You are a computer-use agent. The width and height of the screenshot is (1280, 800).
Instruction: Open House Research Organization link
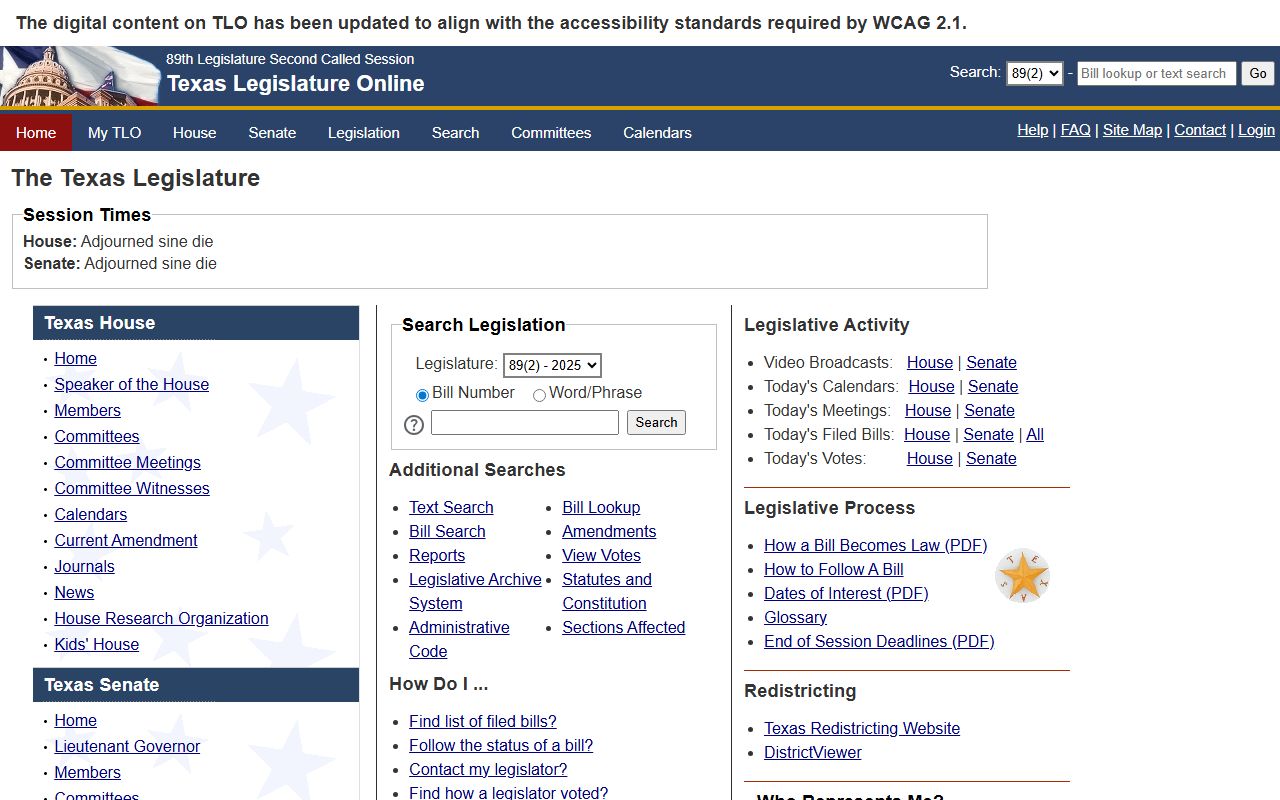tap(161, 618)
